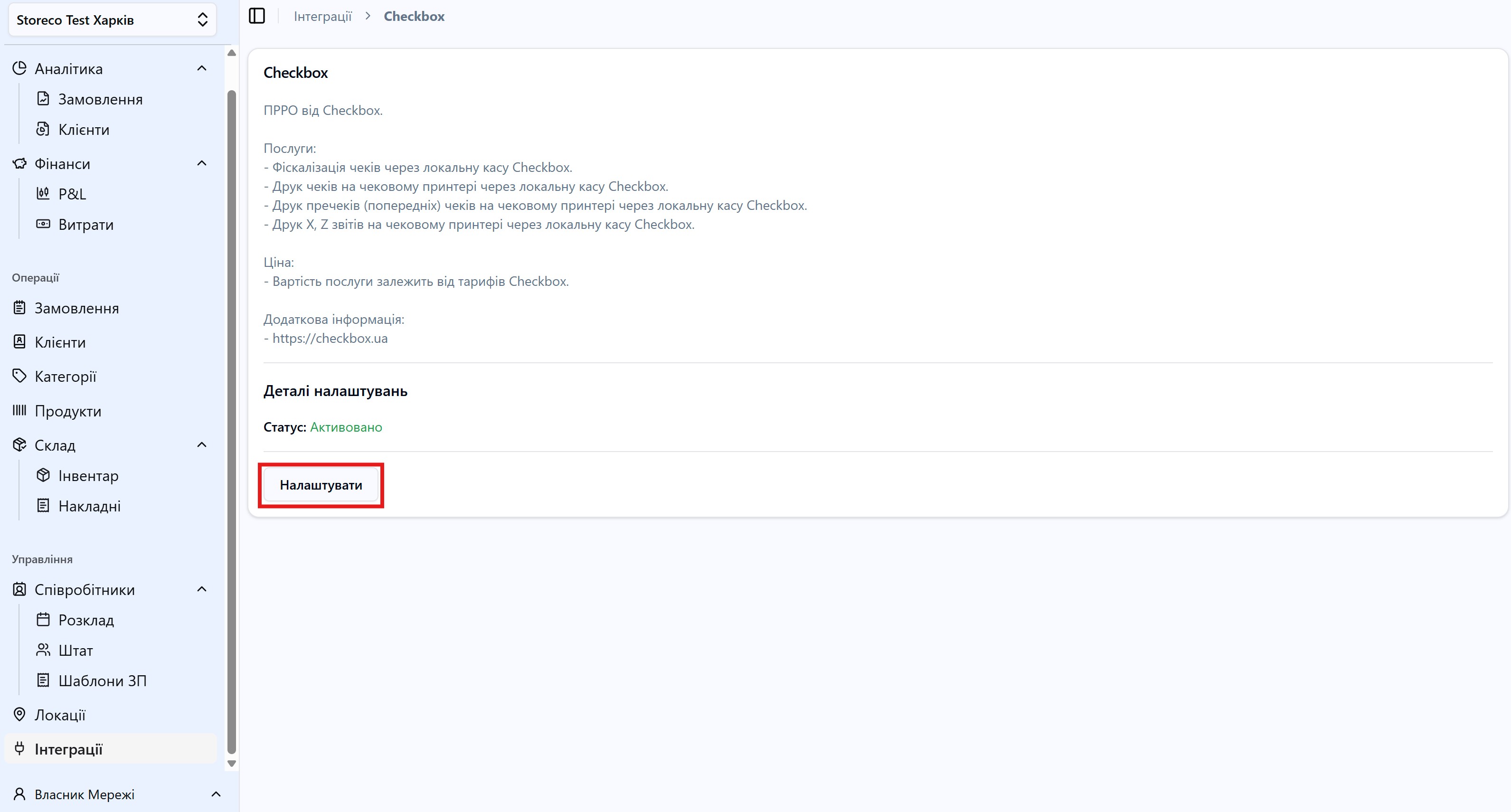Open the Storeco Test Харків location switcher

click(x=112, y=20)
